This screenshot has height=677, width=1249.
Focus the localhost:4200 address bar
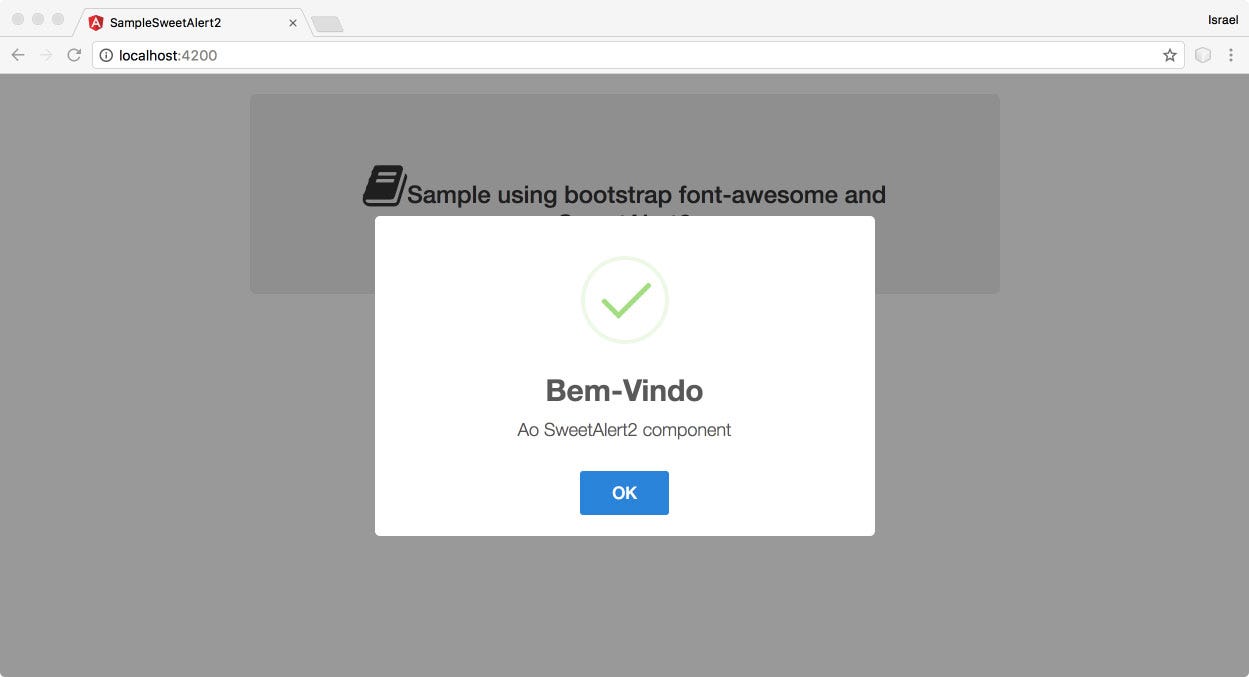[638, 55]
